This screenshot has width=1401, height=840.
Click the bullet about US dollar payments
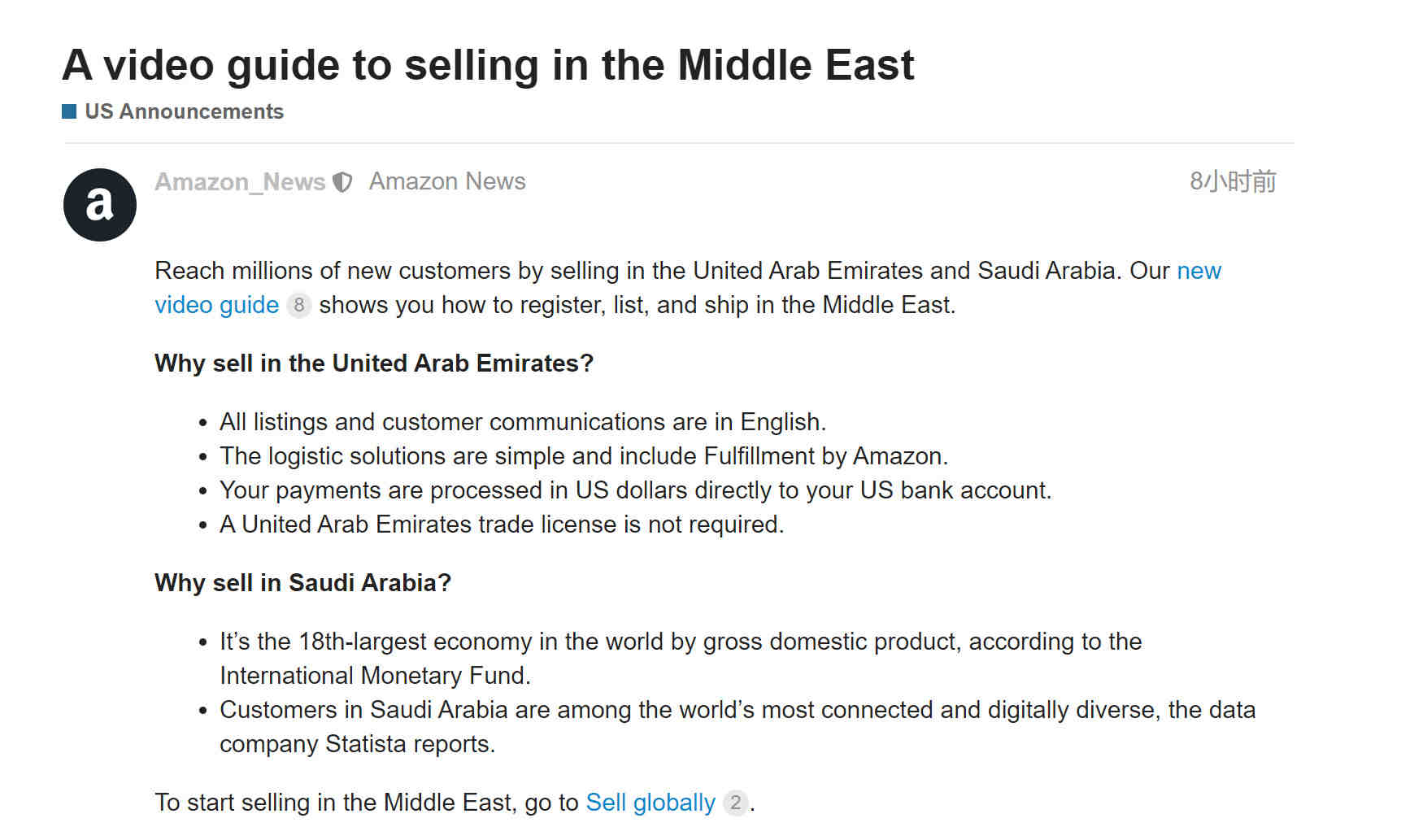pos(636,490)
